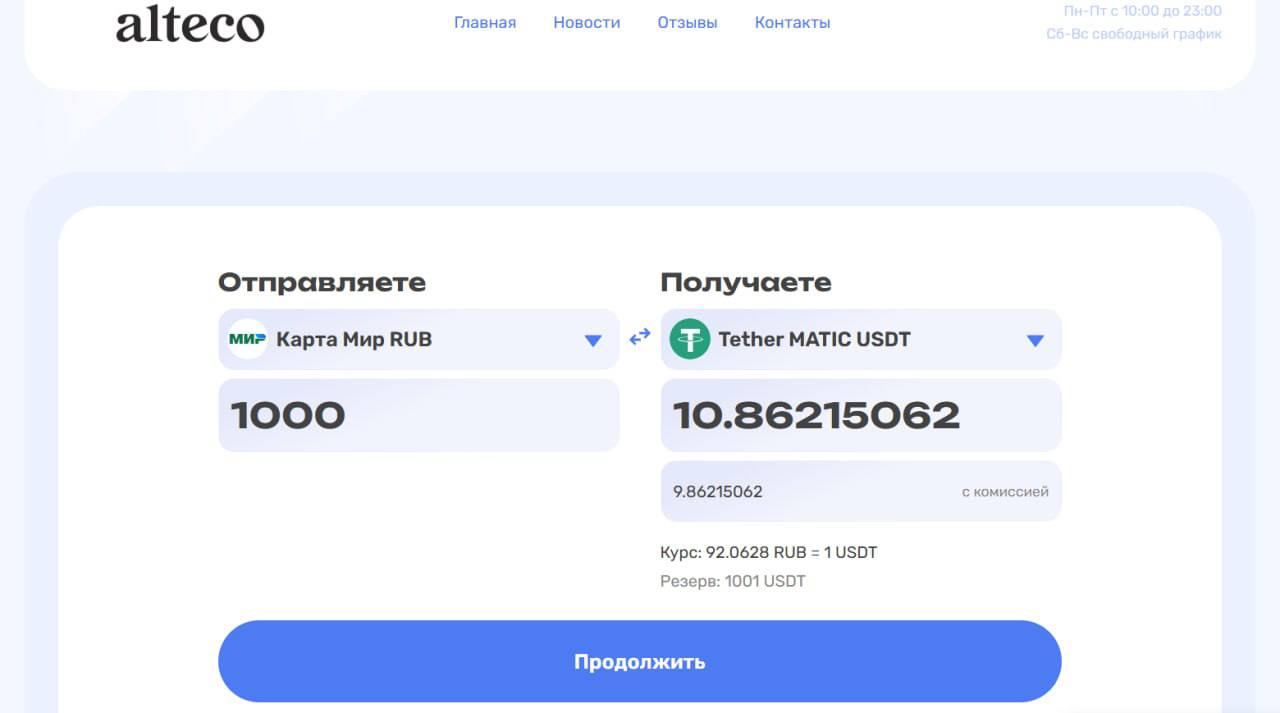1280x713 pixels.
Task: Click the Курс exchange rate text
Action: click(768, 552)
